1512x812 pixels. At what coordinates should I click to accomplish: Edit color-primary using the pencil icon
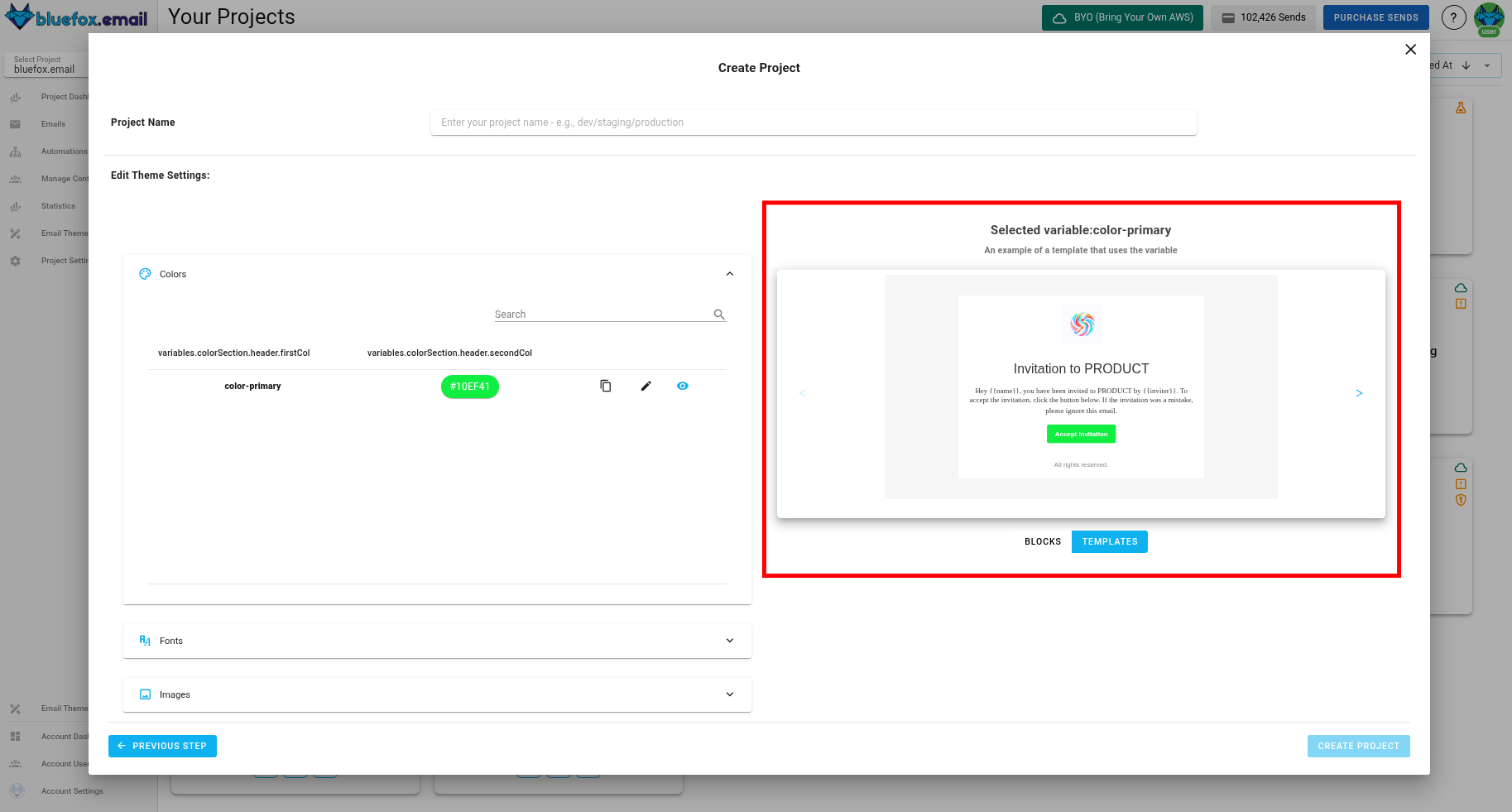[646, 386]
